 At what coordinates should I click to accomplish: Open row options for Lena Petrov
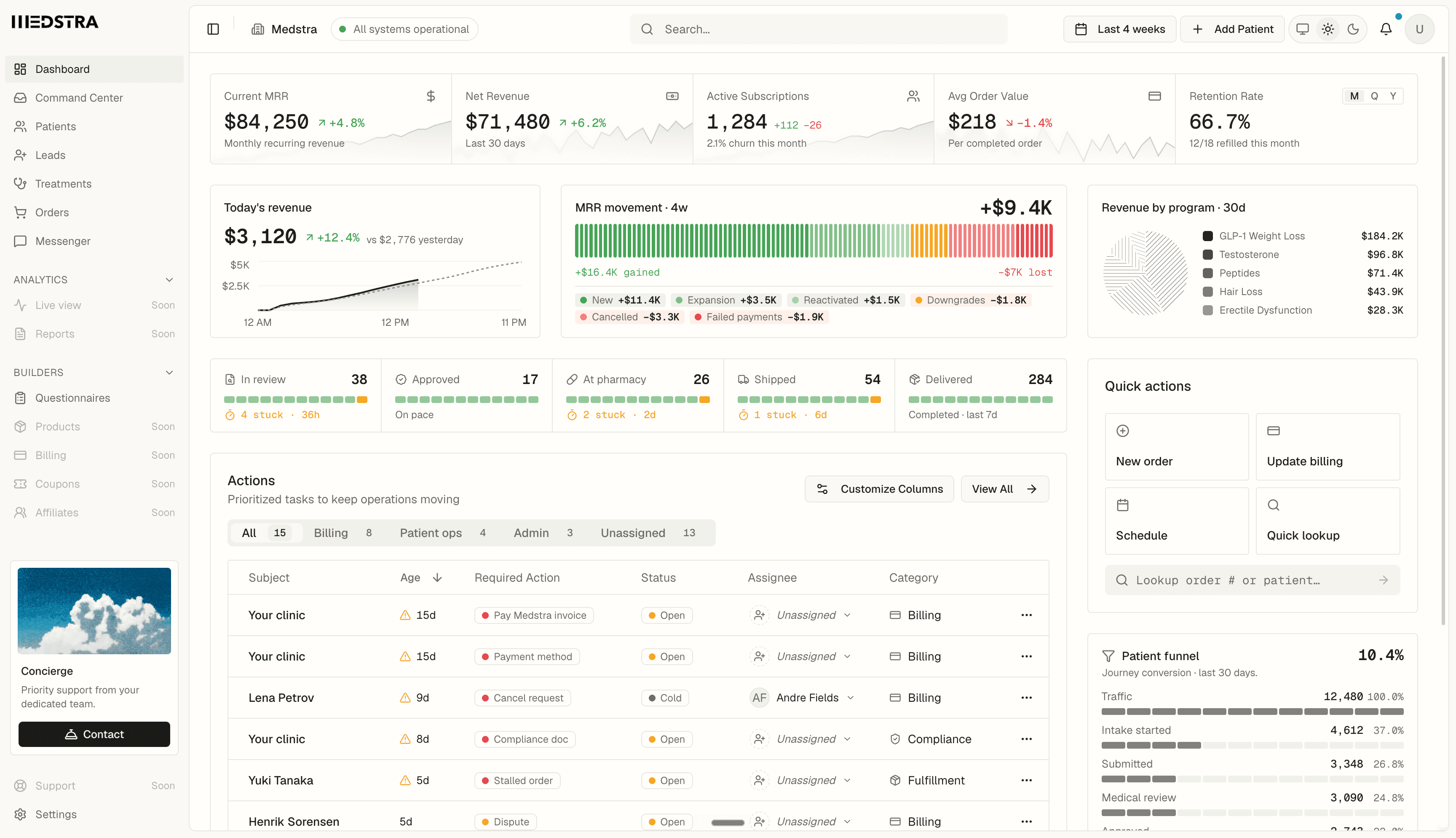[1026, 698]
